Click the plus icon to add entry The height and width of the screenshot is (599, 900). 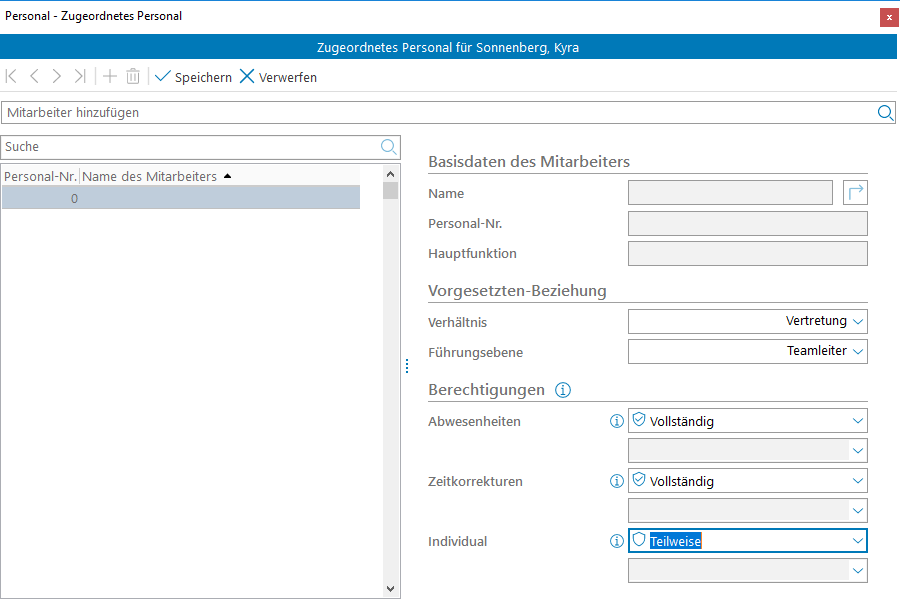point(110,77)
